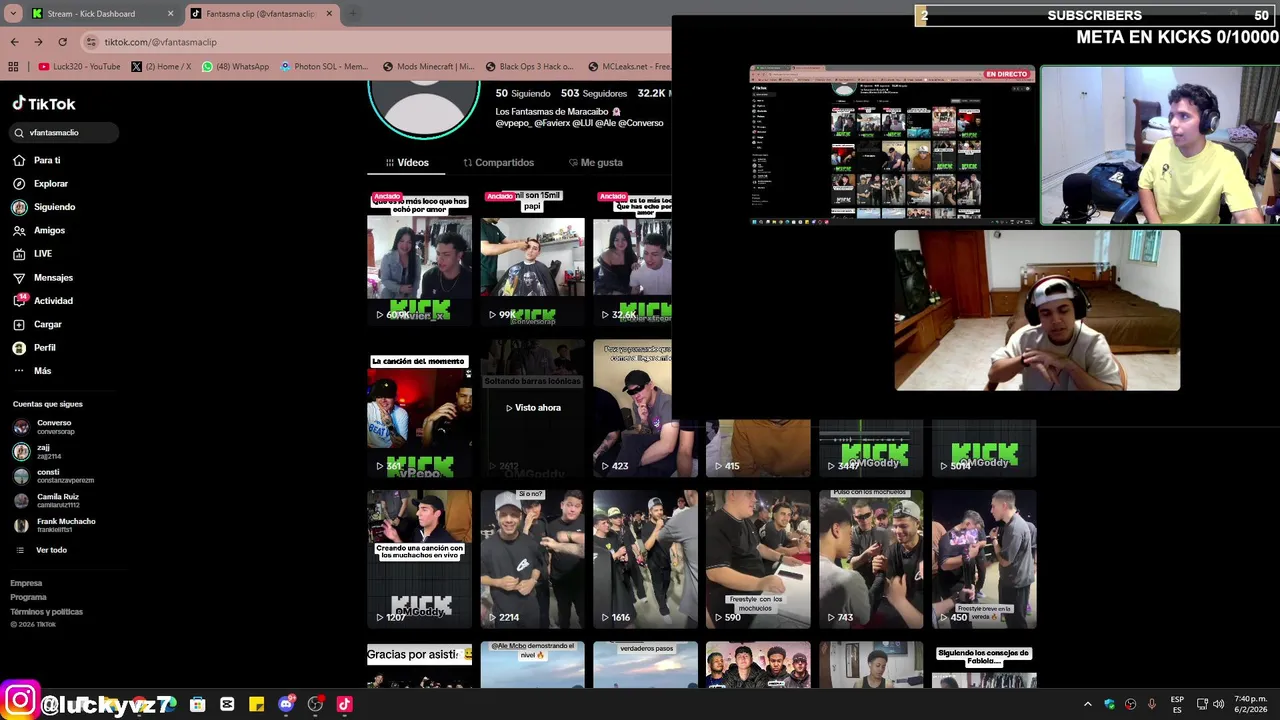The width and height of the screenshot is (1280, 720).
Task: Open the WhatsApp bookmark
Action: click(235, 66)
